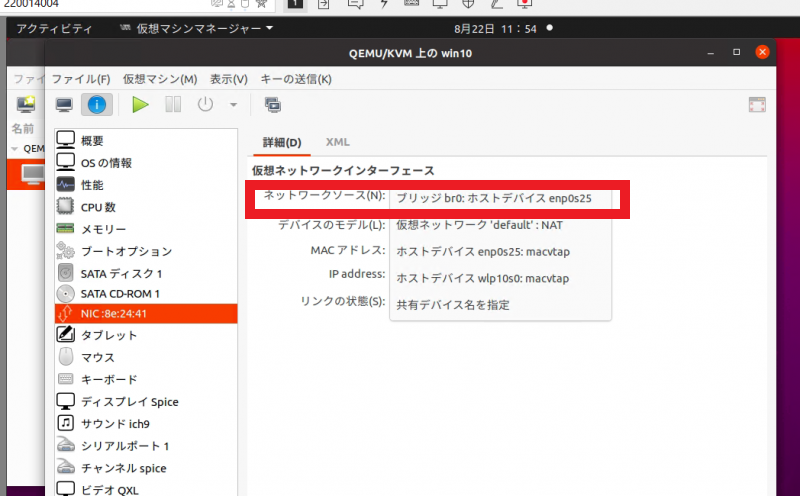Click the new virtual machine icon
The image size is (800, 496).
pos(26,104)
